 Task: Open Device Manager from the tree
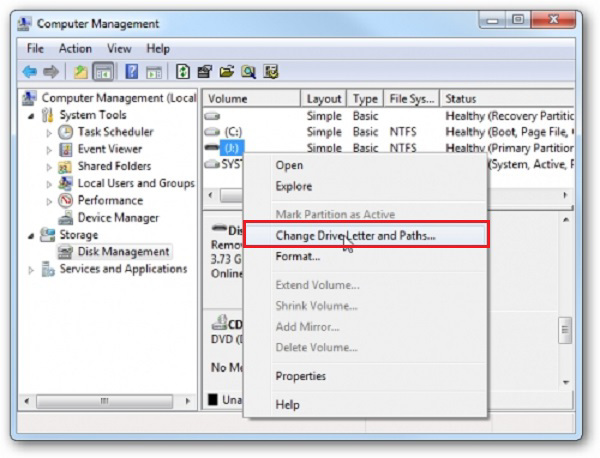(118, 218)
